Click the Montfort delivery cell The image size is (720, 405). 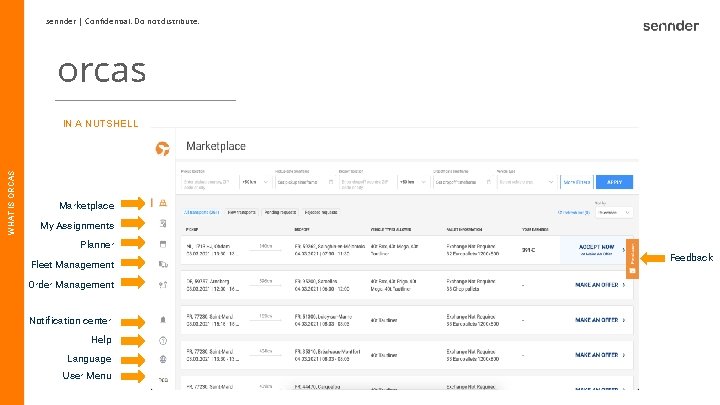[x=327, y=355]
